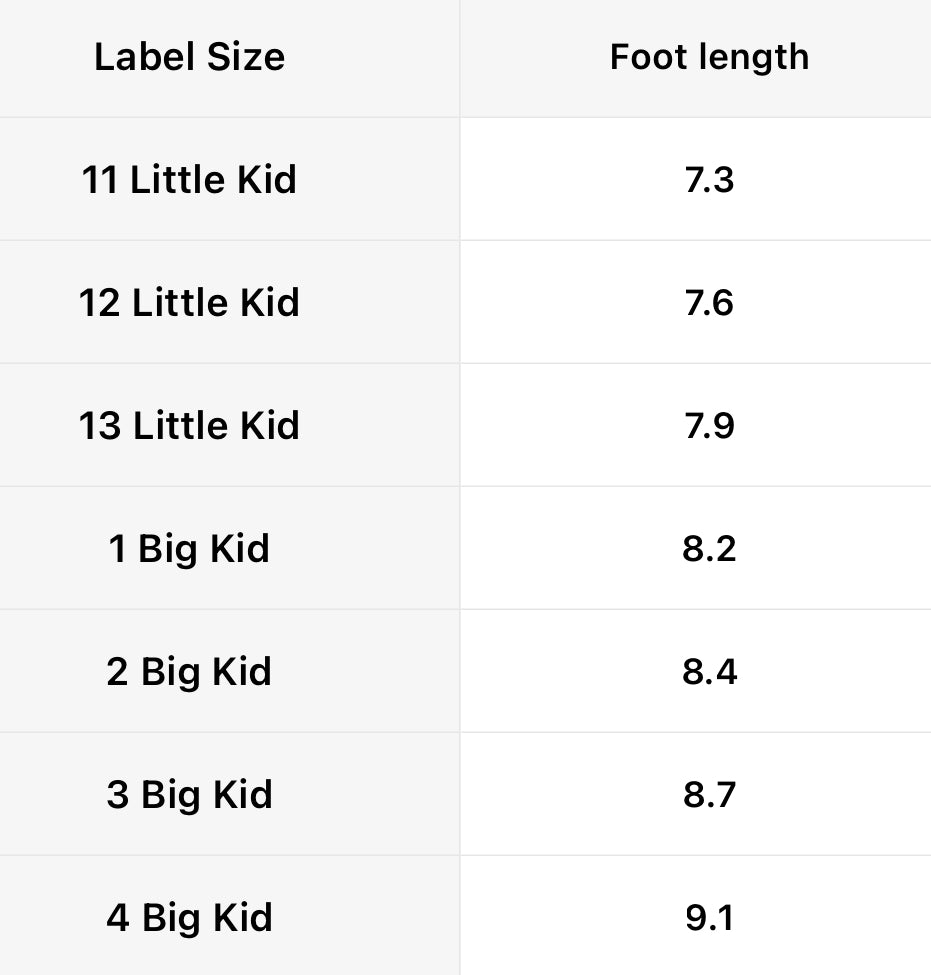Select the 4 Big Kid size cell
931x975 pixels.
pyautogui.click(x=189, y=918)
